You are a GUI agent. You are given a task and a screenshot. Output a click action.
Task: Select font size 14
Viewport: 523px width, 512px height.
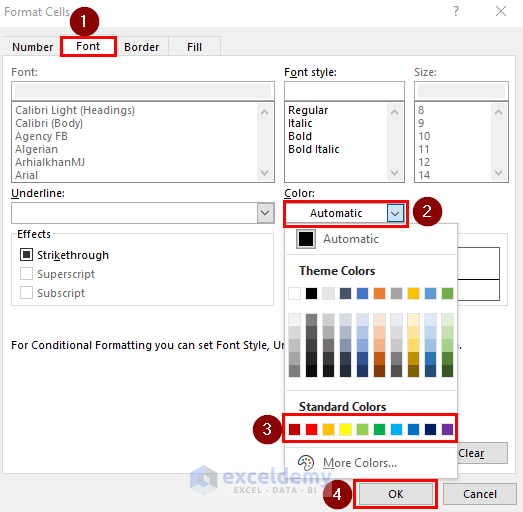click(424, 175)
